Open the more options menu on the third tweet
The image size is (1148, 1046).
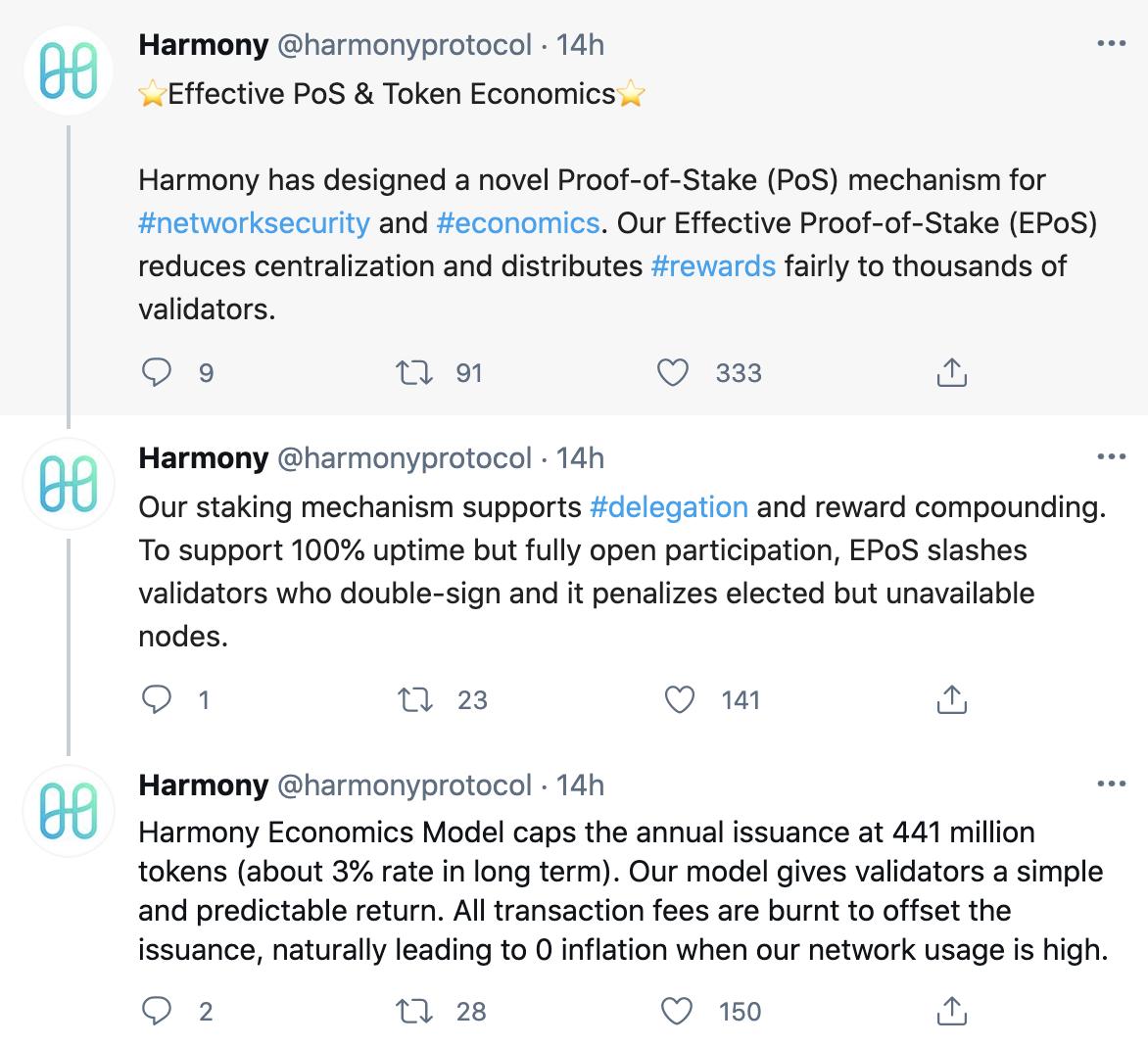pos(1112,782)
